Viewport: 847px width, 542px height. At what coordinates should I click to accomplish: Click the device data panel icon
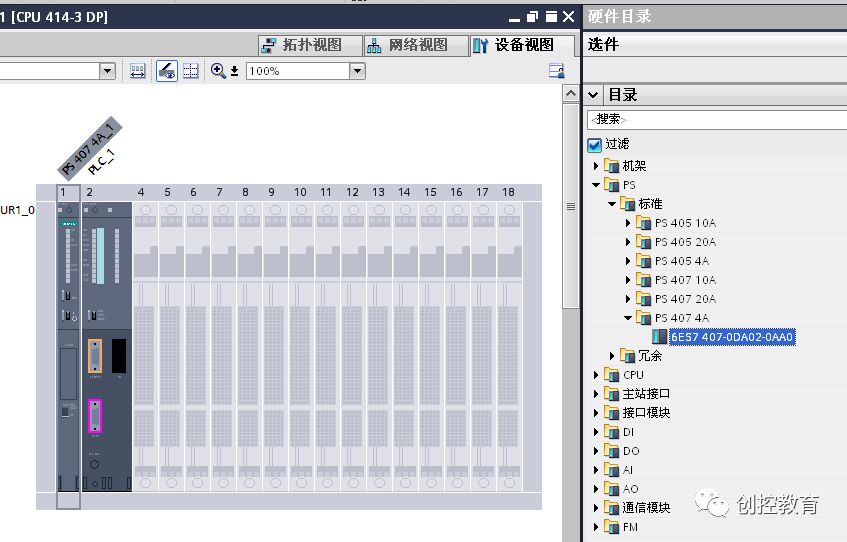click(556, 71)
